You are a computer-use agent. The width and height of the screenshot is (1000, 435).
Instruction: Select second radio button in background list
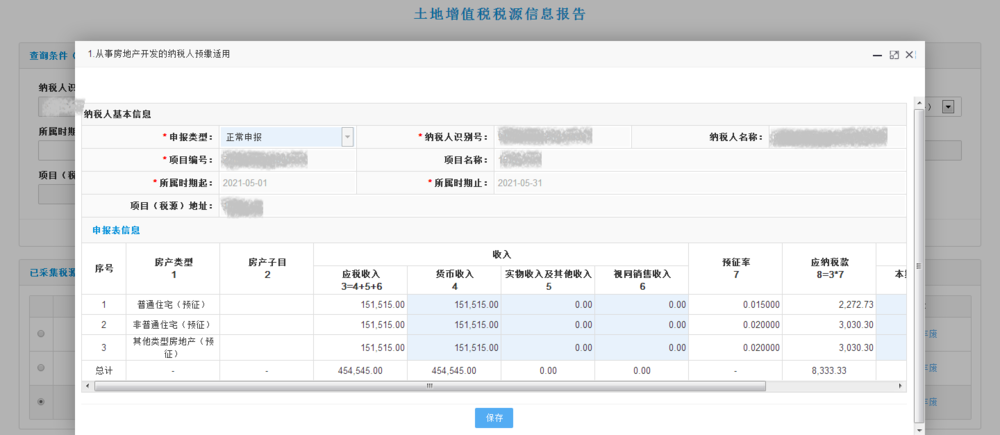pyautogui.click(x=41, y=367)
